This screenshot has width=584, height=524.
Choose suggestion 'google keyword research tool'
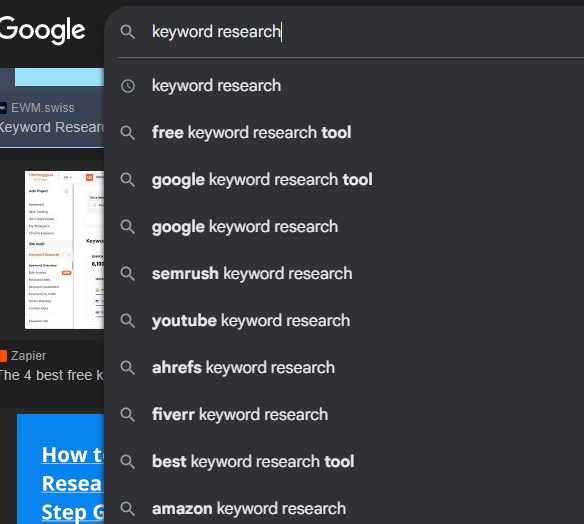pos(345,180)
